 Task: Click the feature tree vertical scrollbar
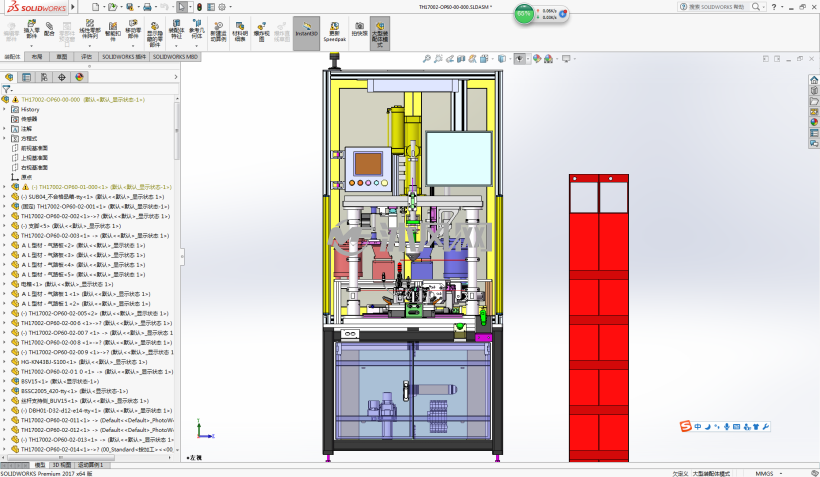[177, 131]
